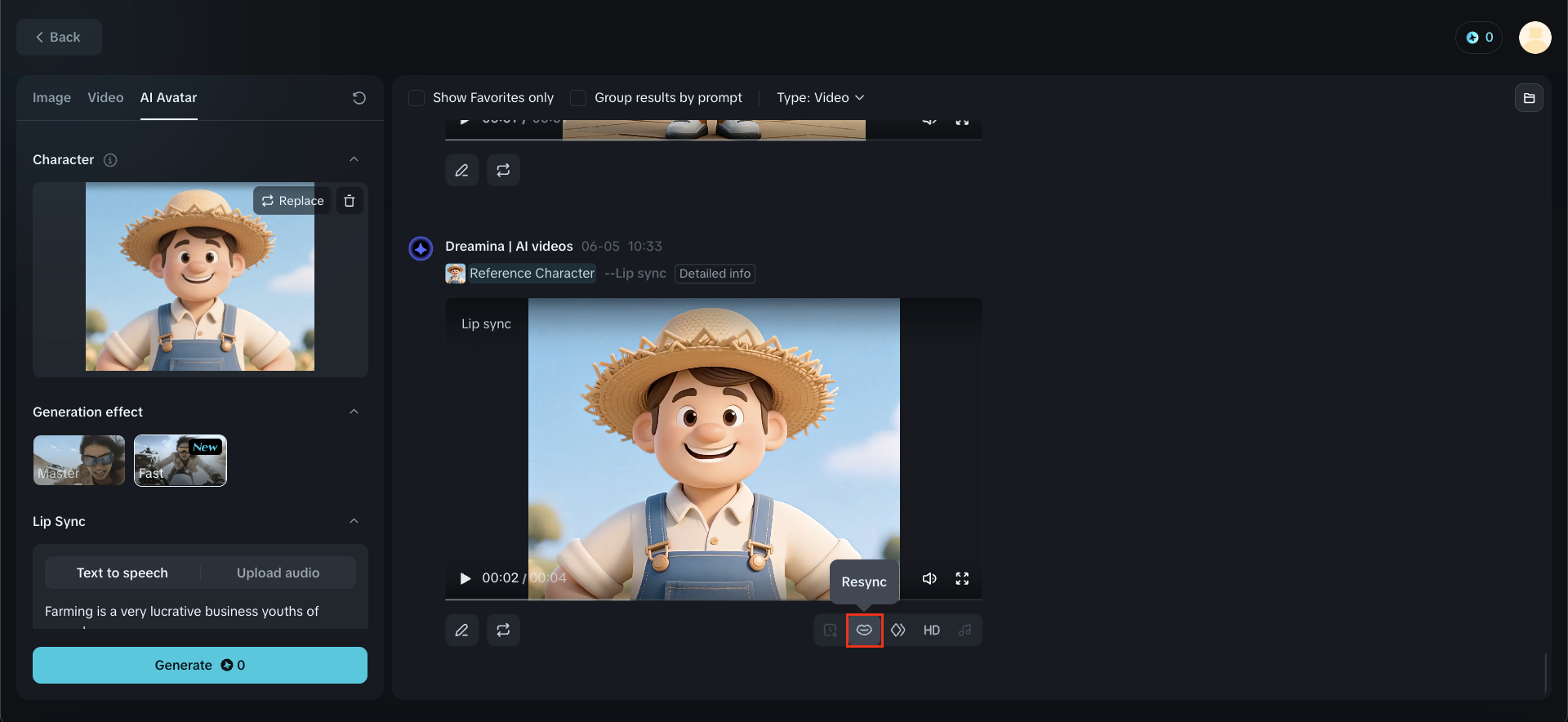Open Detailed info for the video
This screenshot has width=1568, height=722.
715,274
